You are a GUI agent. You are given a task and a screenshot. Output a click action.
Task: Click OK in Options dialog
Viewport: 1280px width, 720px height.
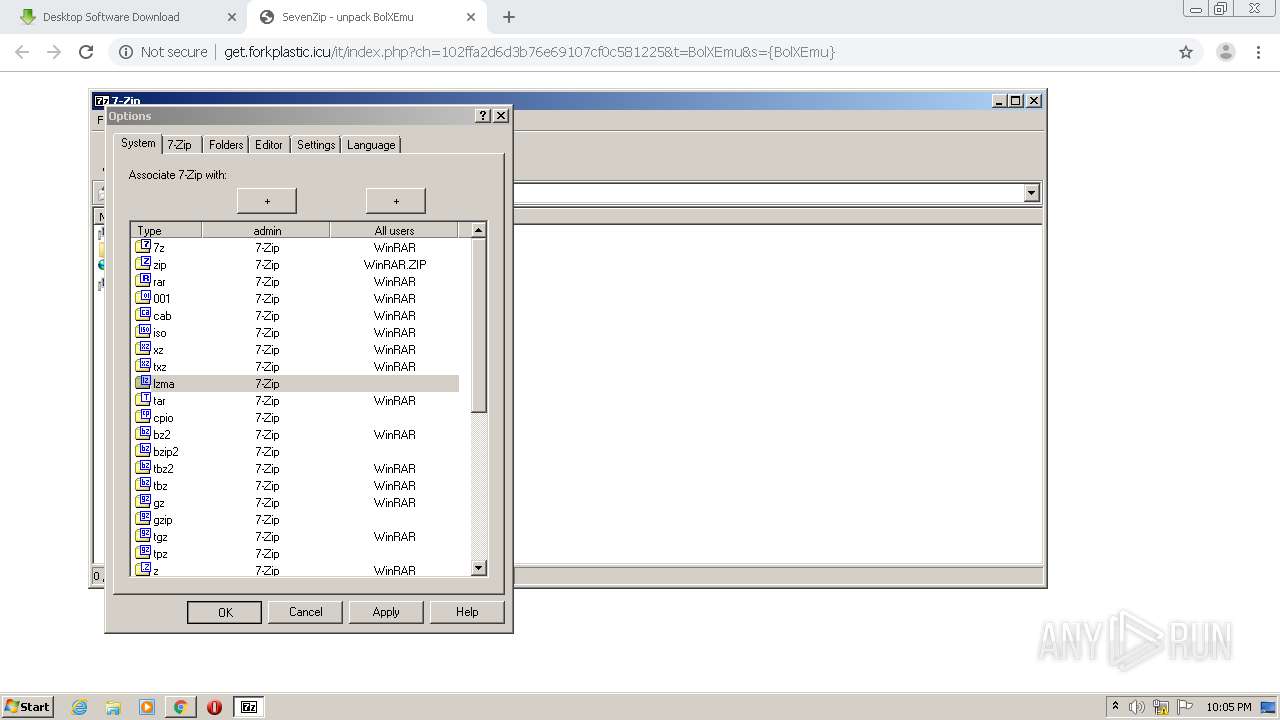tap(225, 612)
